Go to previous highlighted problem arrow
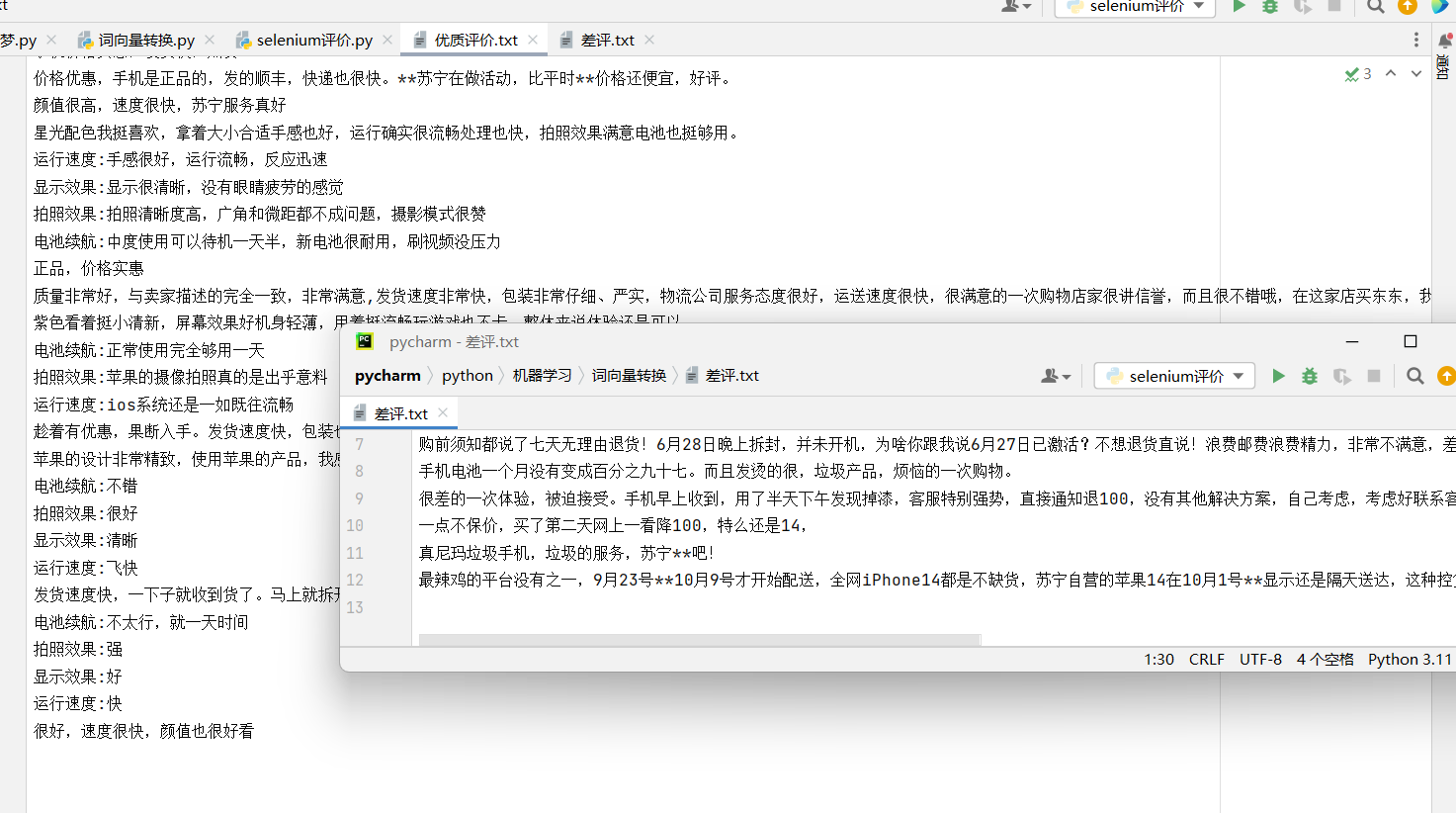This screenshot has width=1456, height=813. point(1391,74)
